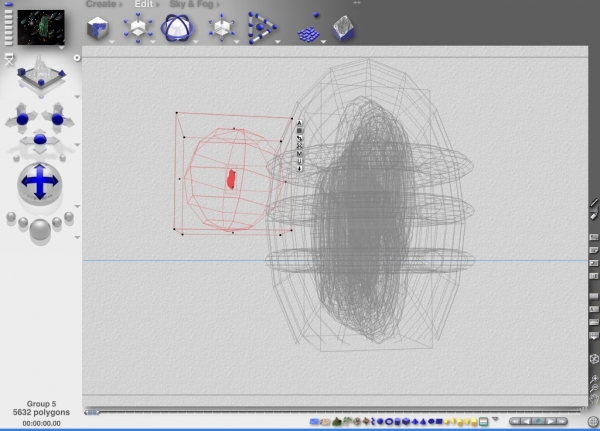Screen dimensions: 600x431
Task: Toggle fast preview second small render sphere
Action: 23,222
